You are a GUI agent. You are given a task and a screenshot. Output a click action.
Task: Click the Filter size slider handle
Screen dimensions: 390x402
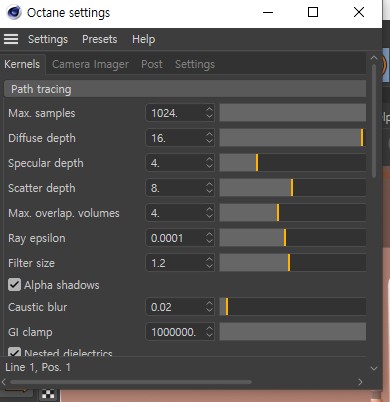coord(289,263)
